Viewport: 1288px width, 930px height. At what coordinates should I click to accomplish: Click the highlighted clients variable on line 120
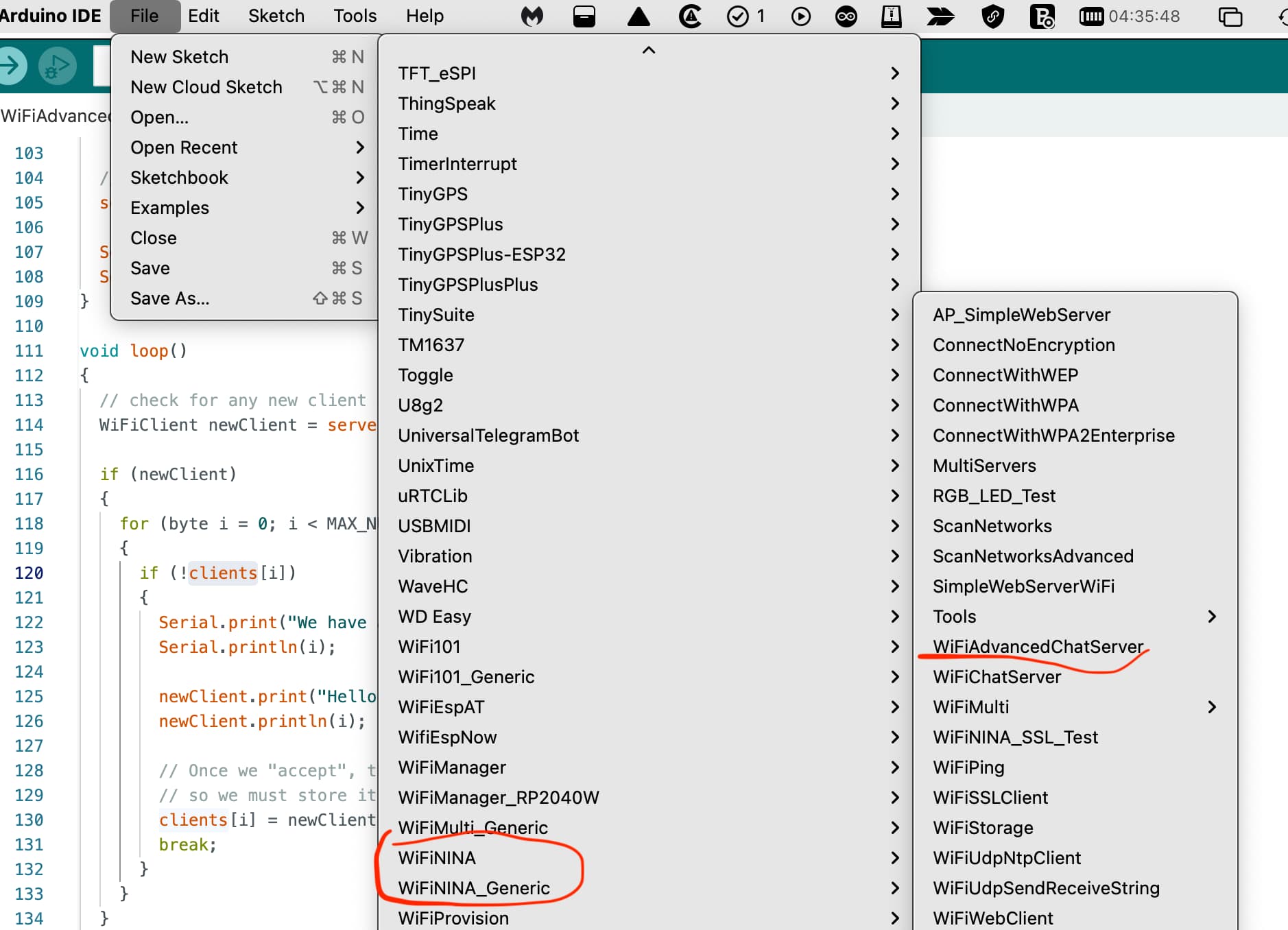[223, 573]
